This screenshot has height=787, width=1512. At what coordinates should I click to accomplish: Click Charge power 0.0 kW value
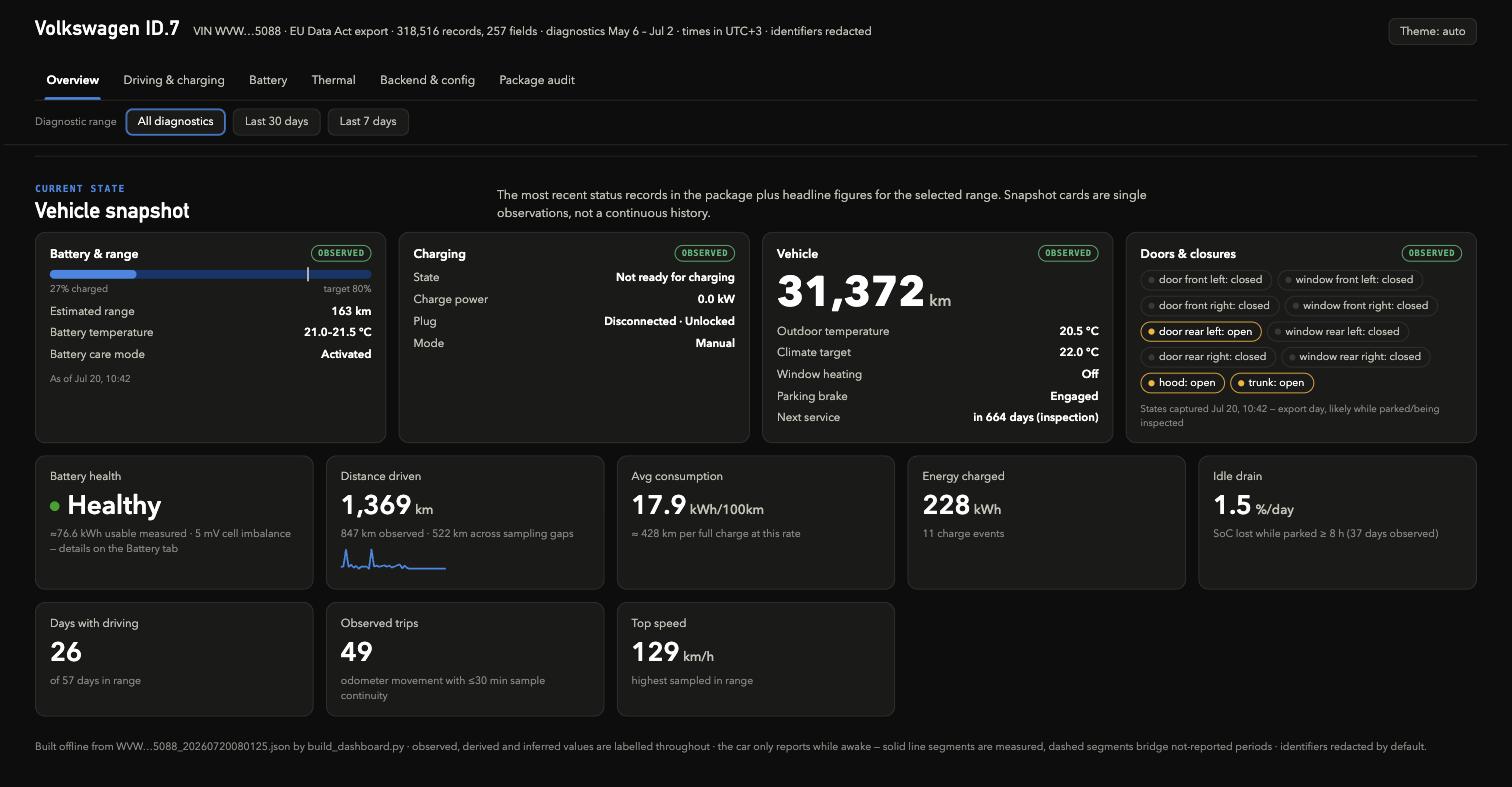pos(716,299)
